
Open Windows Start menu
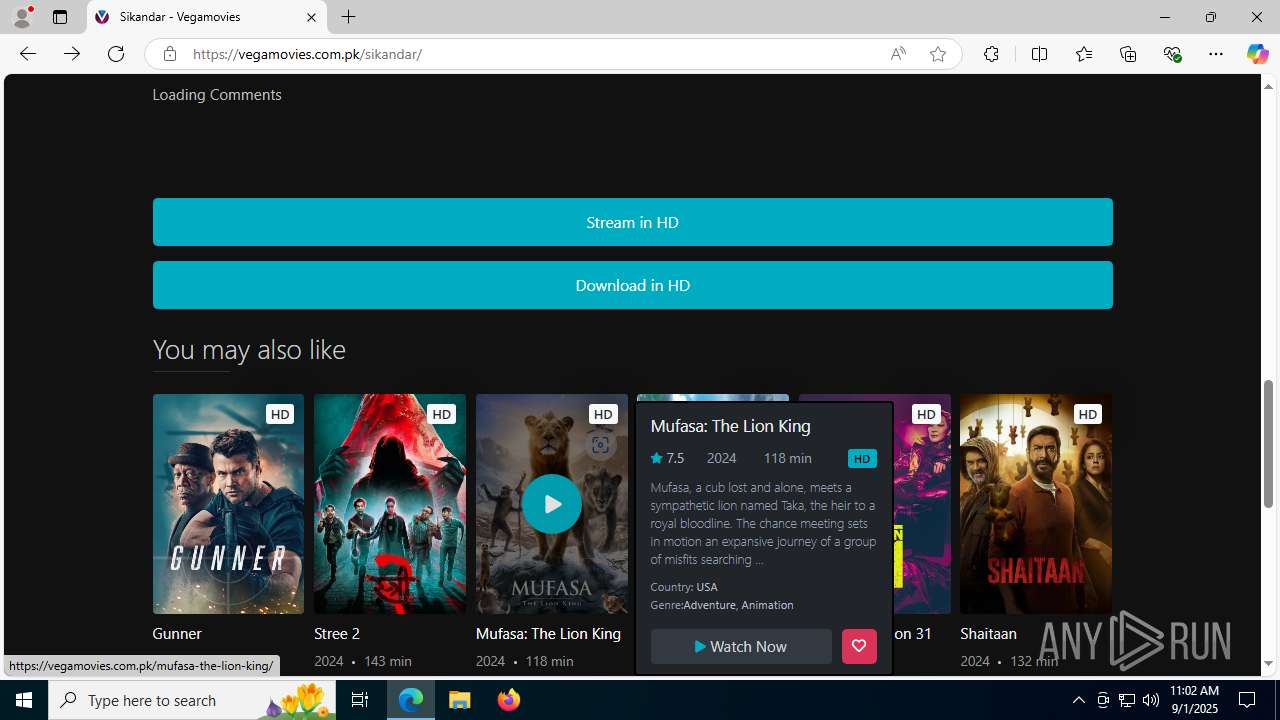coord(24,700)
